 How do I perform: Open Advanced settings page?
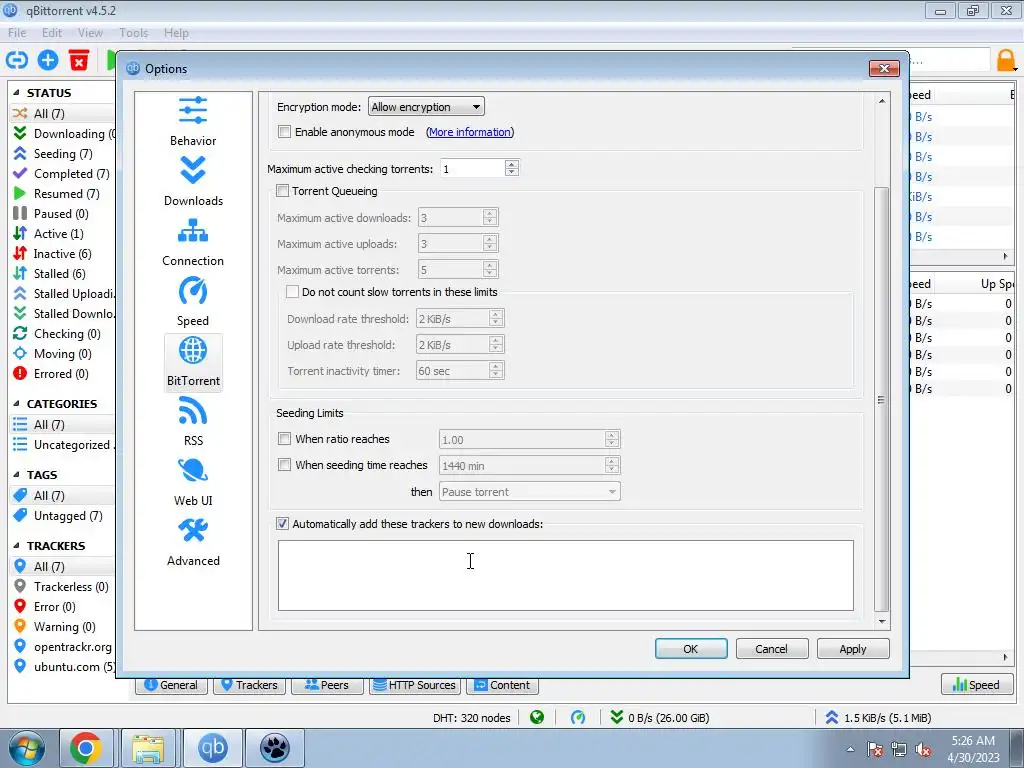pos(193,542)
